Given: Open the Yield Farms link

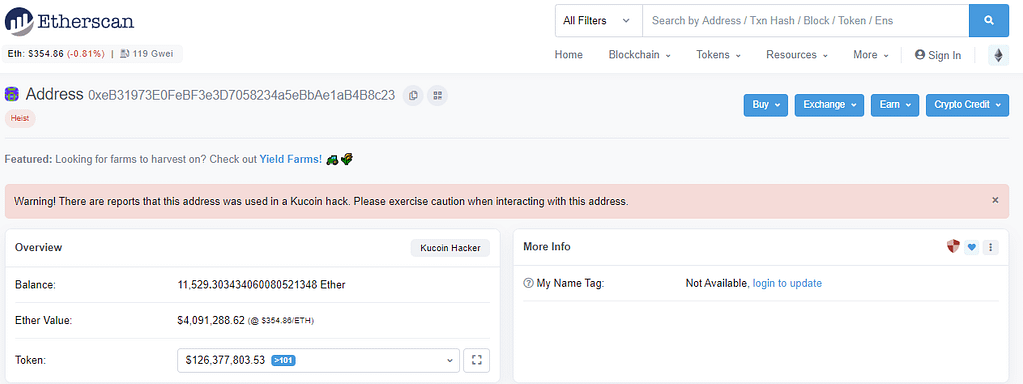Looking at the screenshot, I should (x=291, y=159).
